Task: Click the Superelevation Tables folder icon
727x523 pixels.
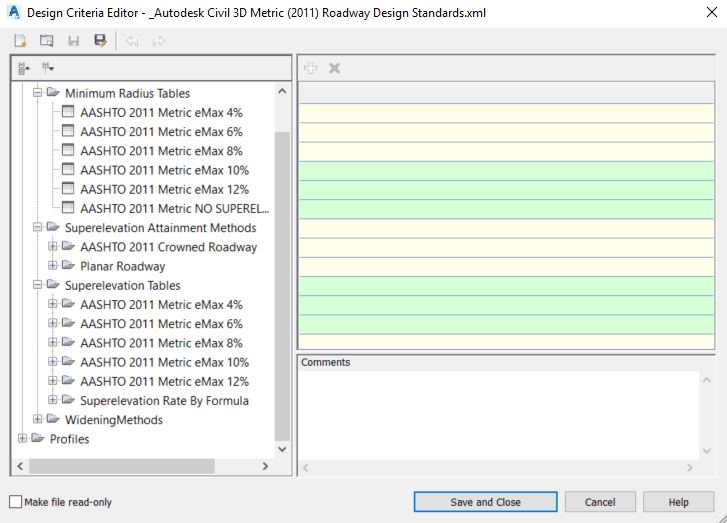Action: pyautogui.click(x=53, y=285)
